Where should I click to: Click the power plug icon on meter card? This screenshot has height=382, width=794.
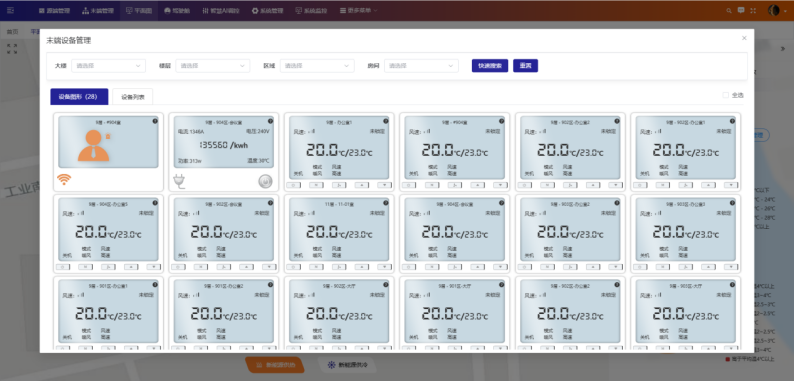click(x=179, y=181)
